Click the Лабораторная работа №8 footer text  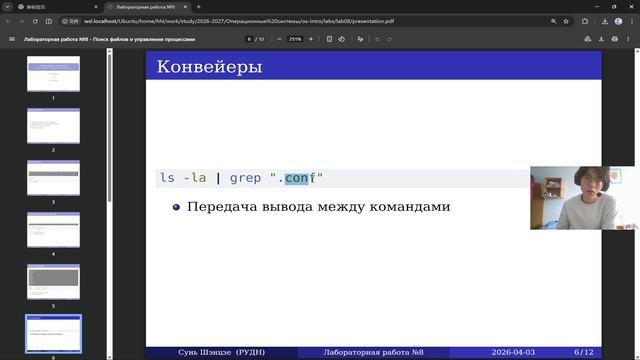373,352
